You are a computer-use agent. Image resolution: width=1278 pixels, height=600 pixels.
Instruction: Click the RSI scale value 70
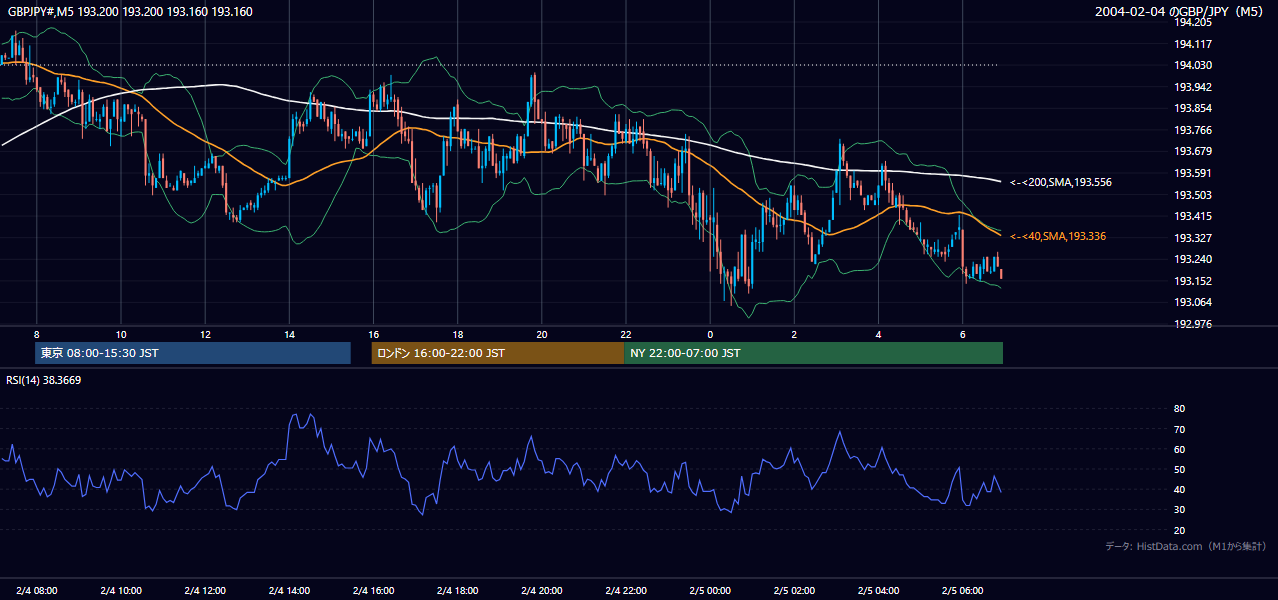coord(1179,429)
